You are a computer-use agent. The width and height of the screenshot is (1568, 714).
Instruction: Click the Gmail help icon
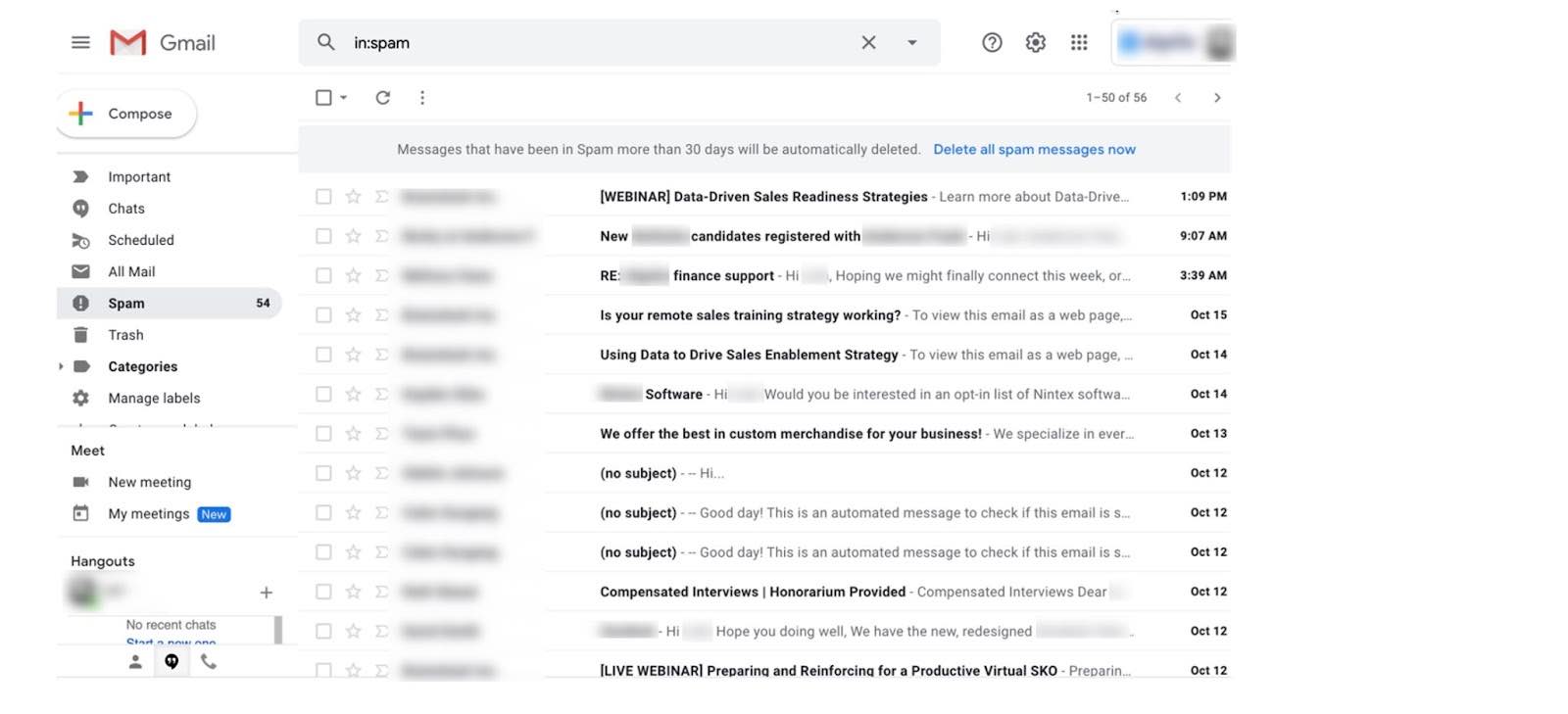[992, 42]
